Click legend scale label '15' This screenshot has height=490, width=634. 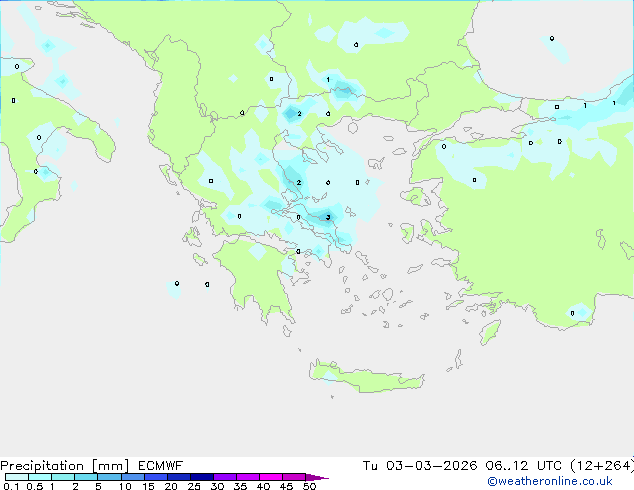[x=148, y=486]
